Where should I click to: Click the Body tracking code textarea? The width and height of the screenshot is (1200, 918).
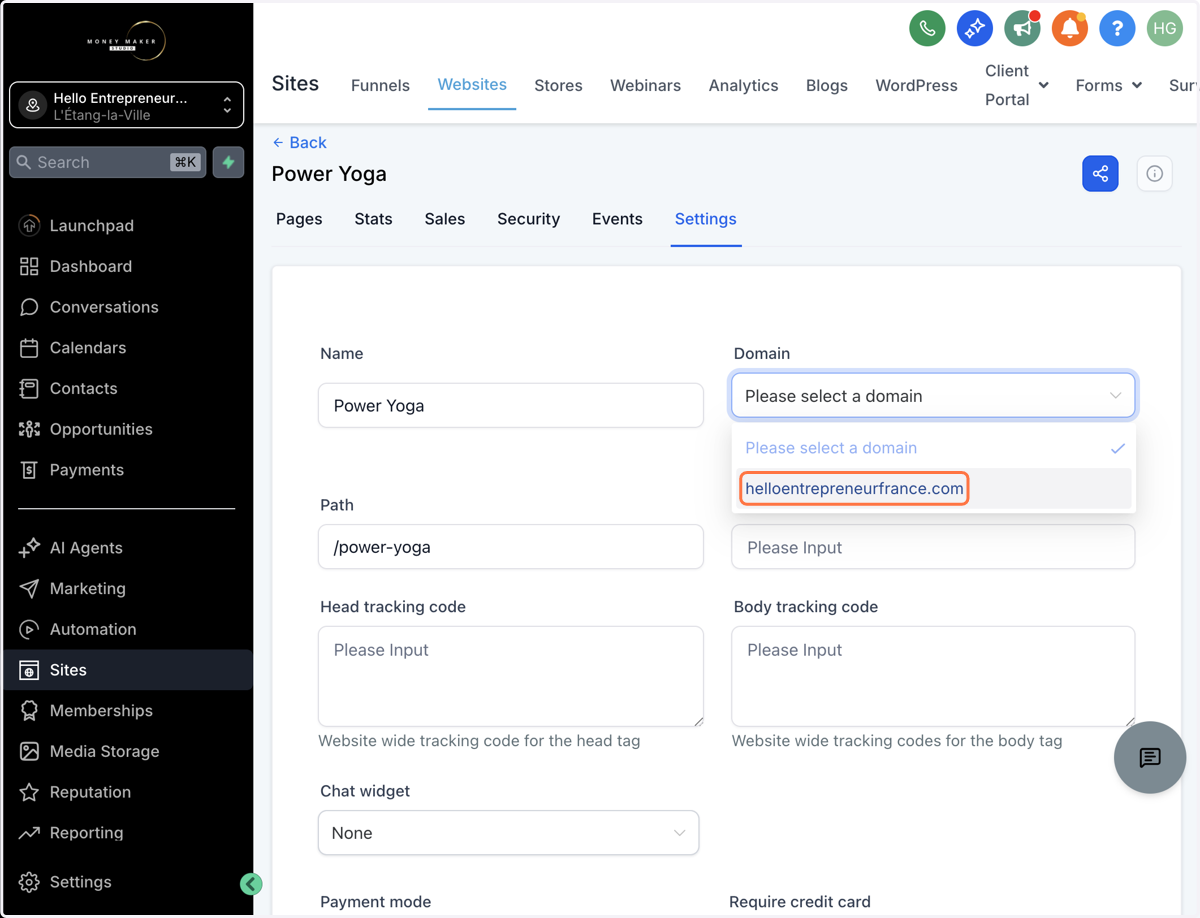point(933,676)
